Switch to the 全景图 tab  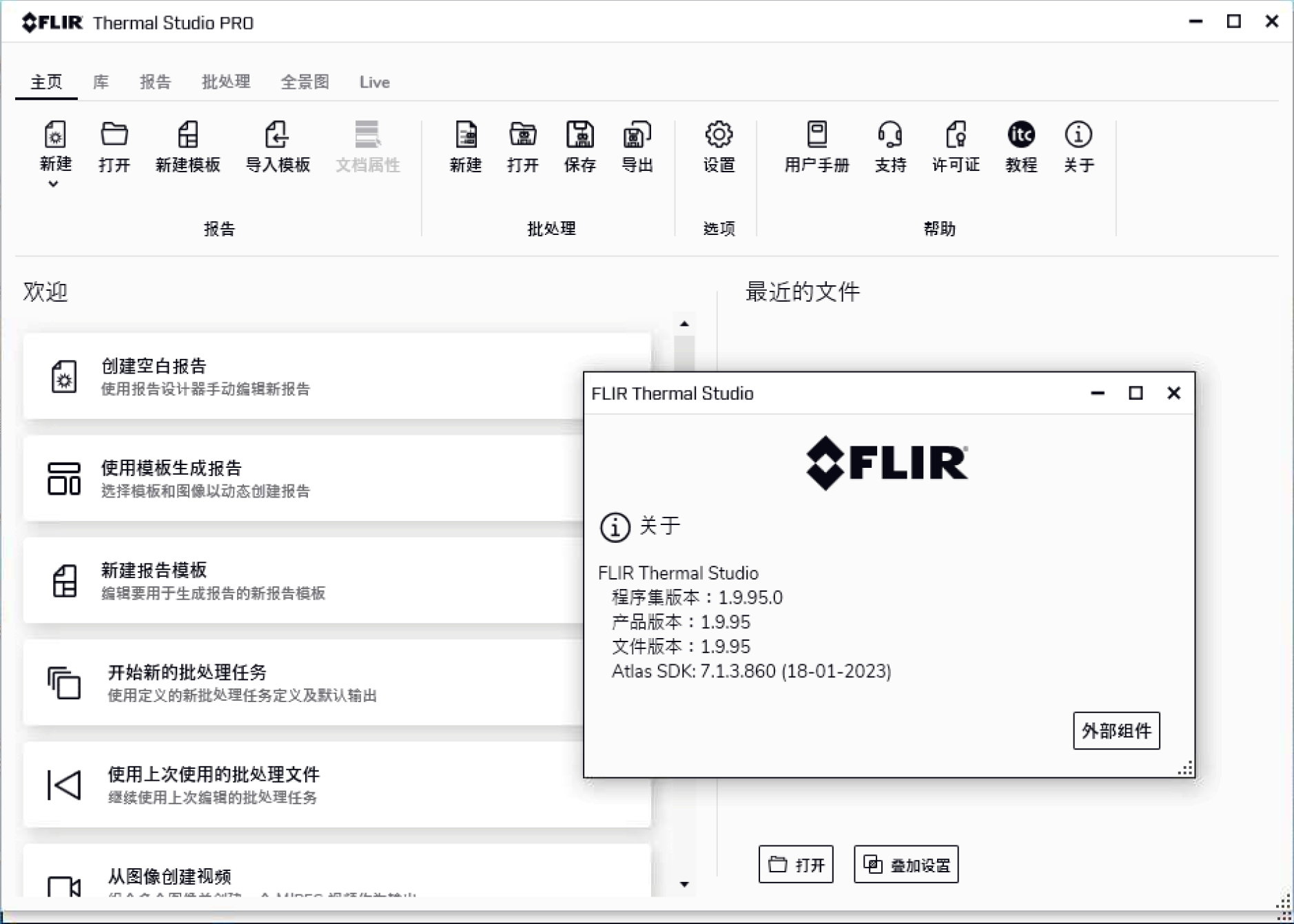click(305, 82)
